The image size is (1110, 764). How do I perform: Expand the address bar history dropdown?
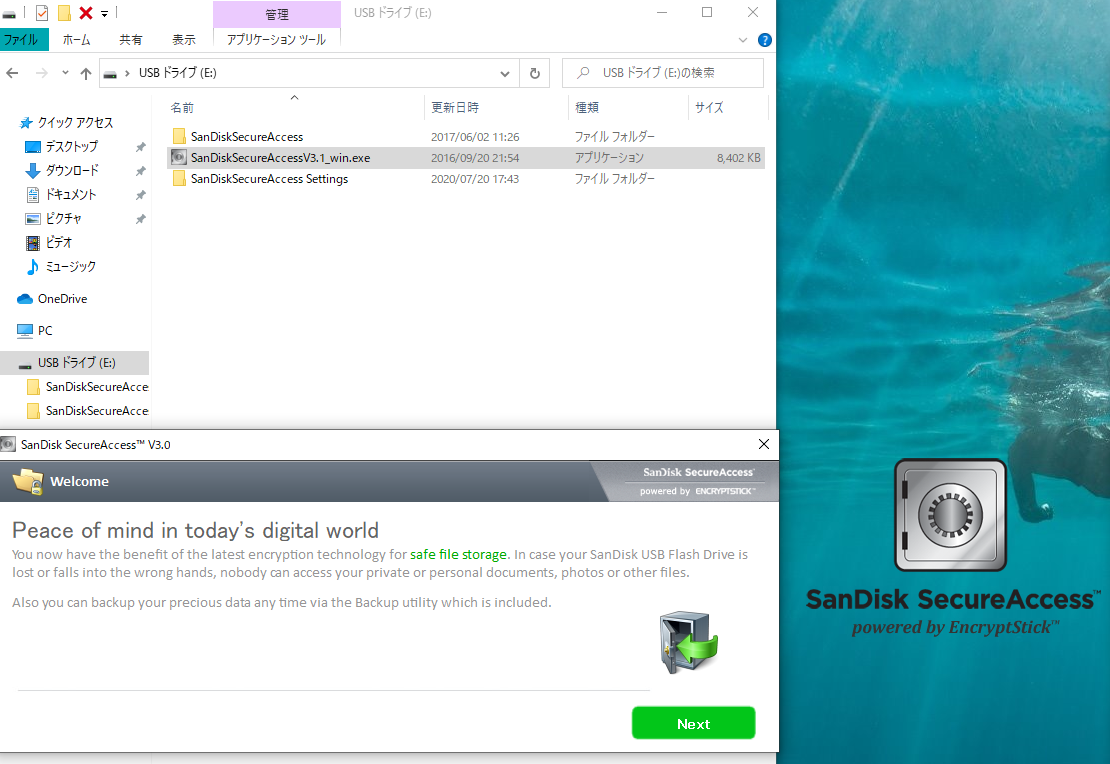click(505, 73)
